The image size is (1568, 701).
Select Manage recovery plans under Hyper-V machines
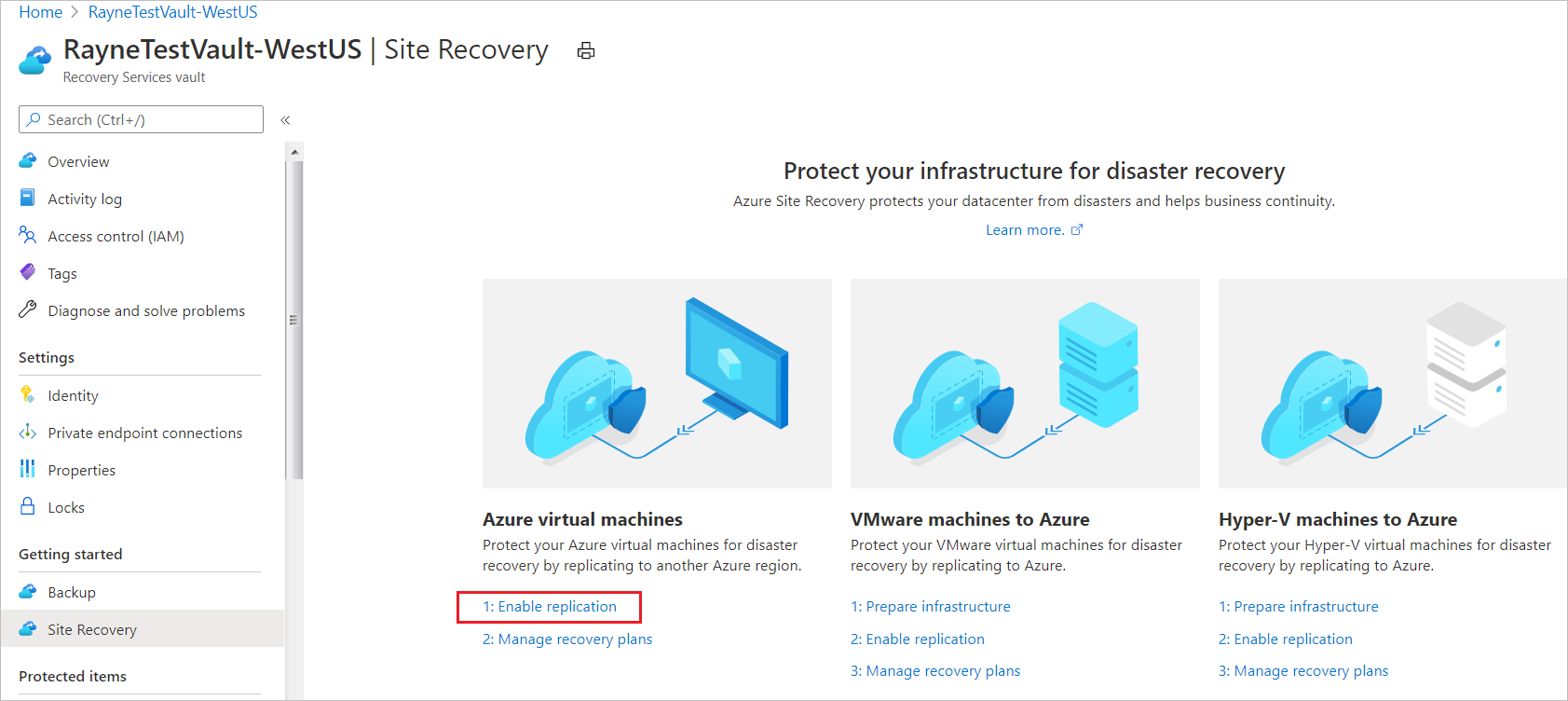point(1303,670)
